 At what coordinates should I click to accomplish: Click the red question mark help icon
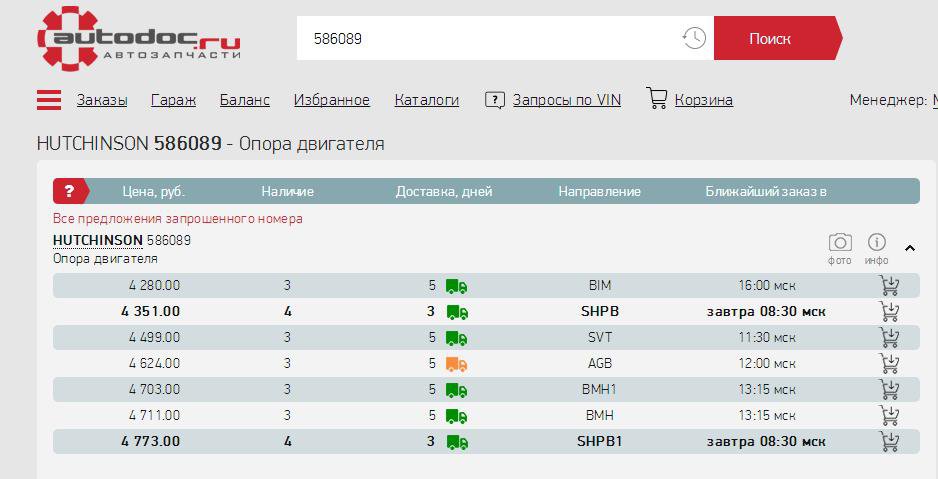(69, 191)
